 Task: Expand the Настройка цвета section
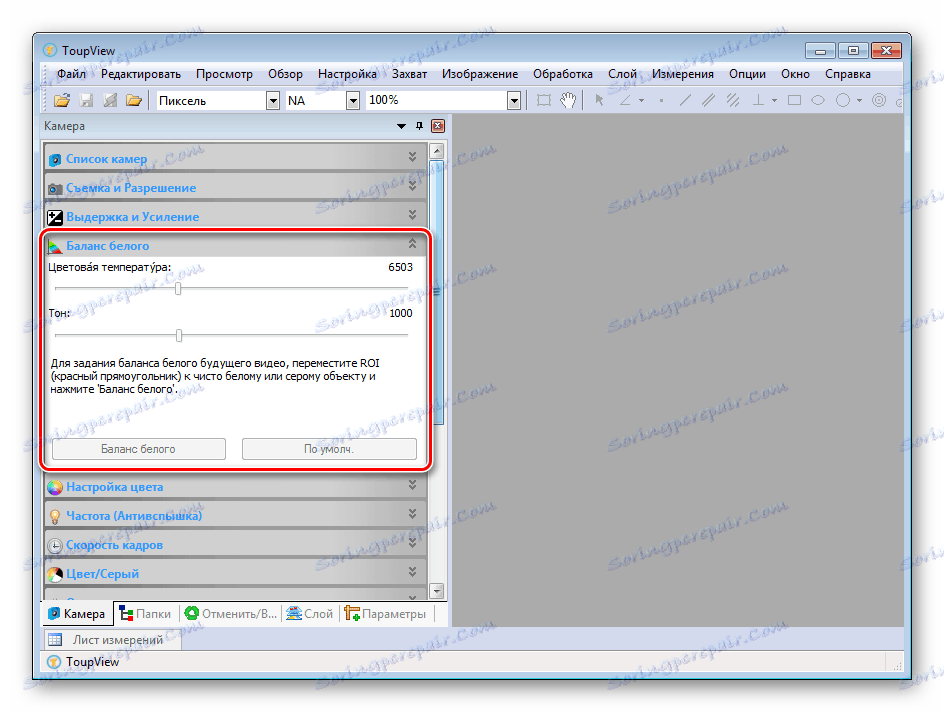[412, 484]
